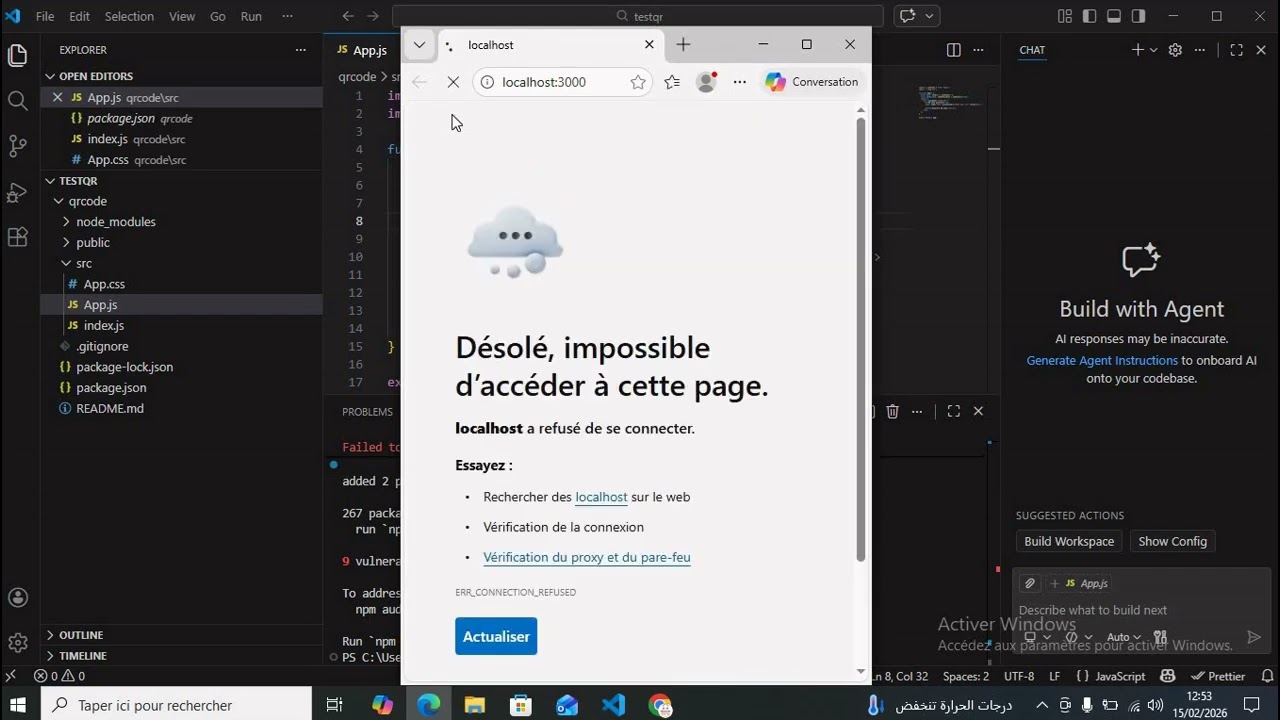Open Edge settings and more ellipsis menu
The height and width of the screenshot is (720, 1280).
pos(740,82)
